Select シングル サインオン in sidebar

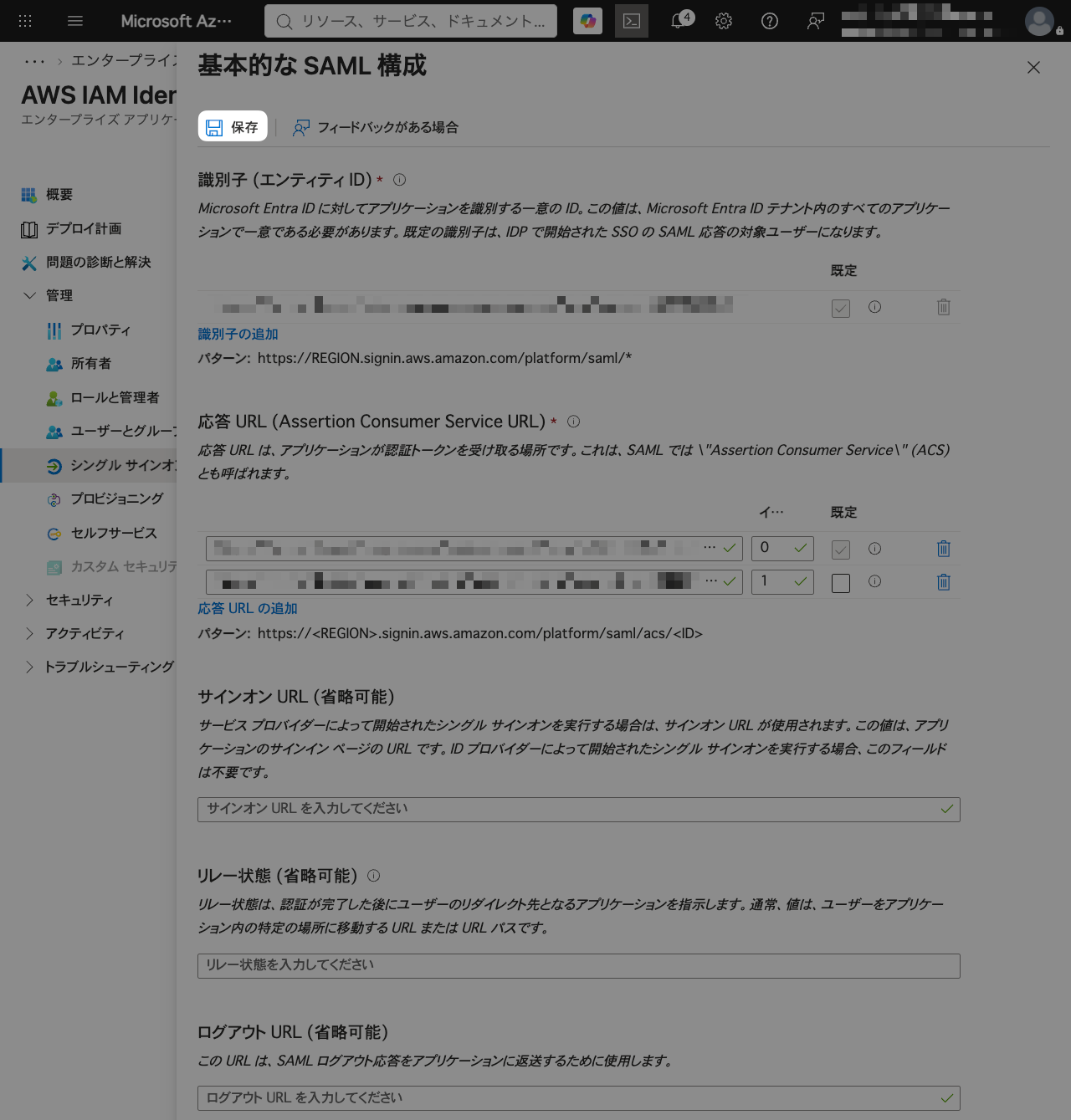point(89,466)
